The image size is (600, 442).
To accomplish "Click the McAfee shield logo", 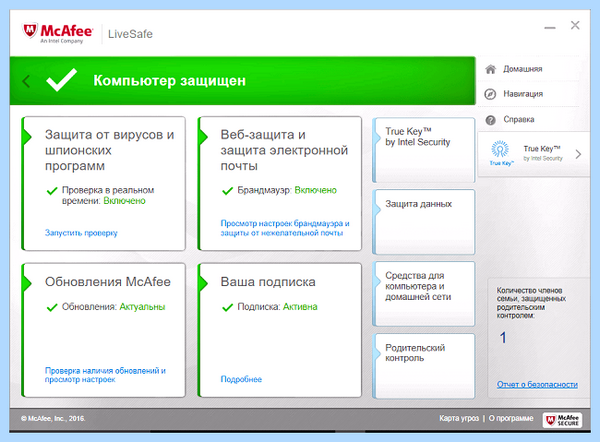I will (x=30, y=31).
